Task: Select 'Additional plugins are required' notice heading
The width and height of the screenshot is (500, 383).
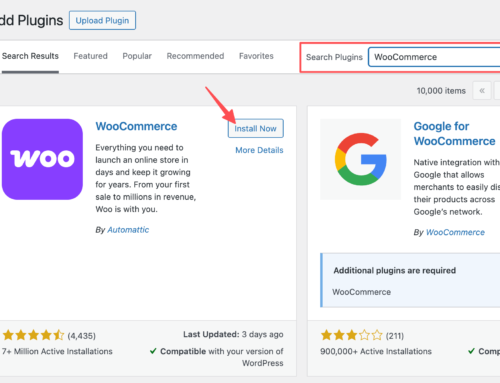Action: pyautogui.click(x=395, y=270)
